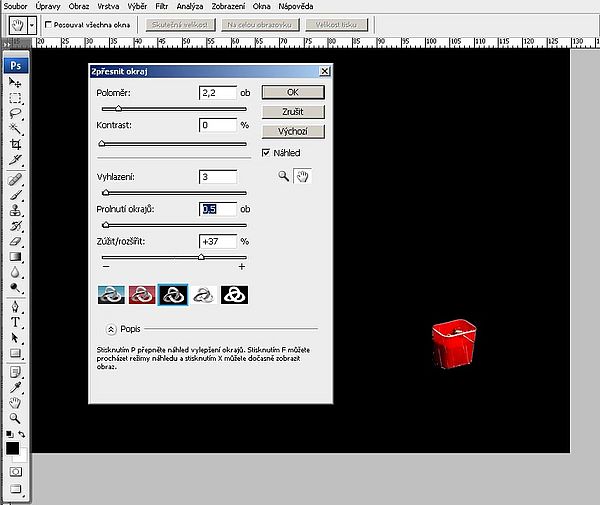Pick the Type (T) tool
This screenshot has height=505, width=600.
click(x=16, y=322)
